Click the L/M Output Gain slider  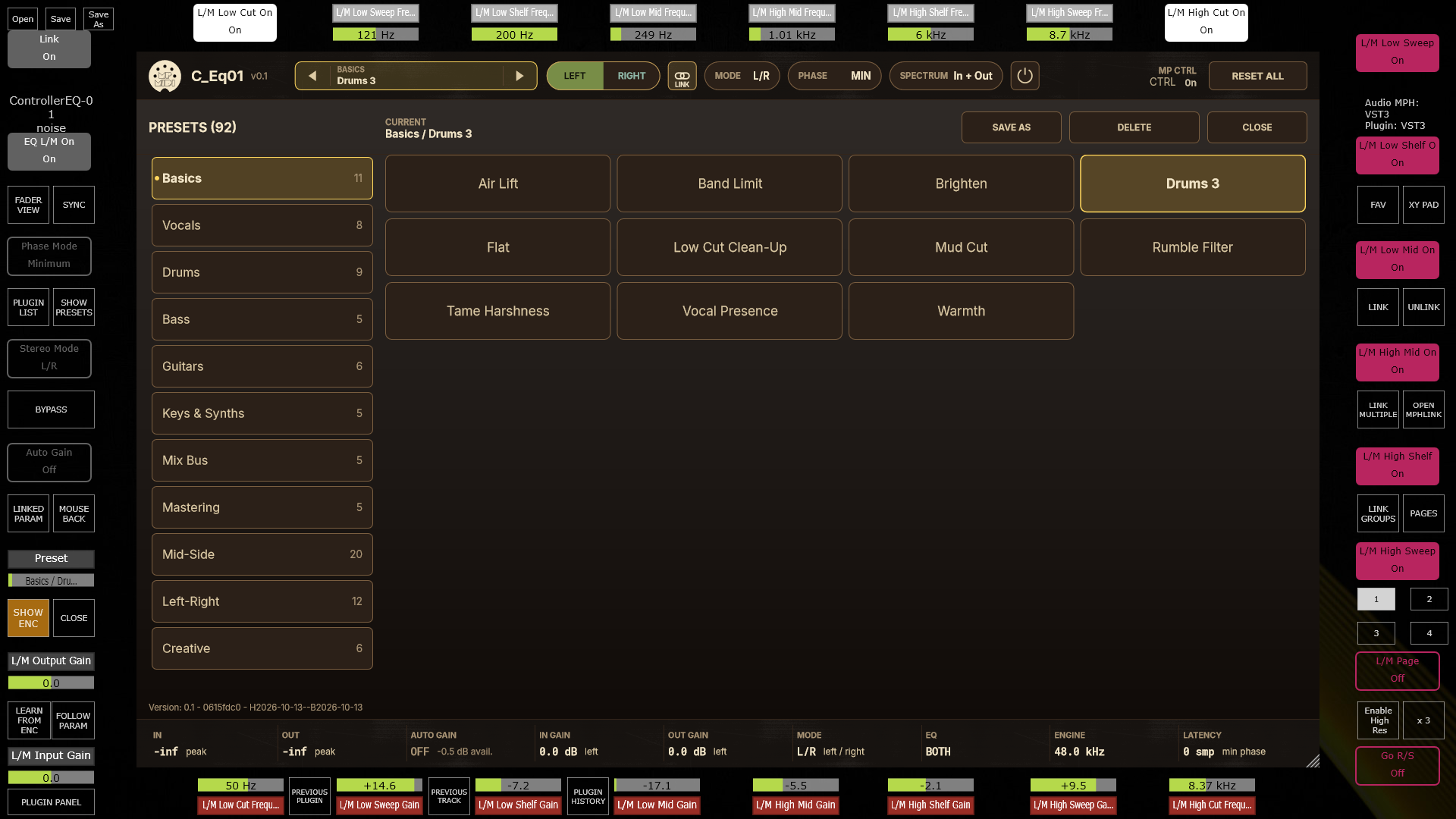tap(51, 683)
